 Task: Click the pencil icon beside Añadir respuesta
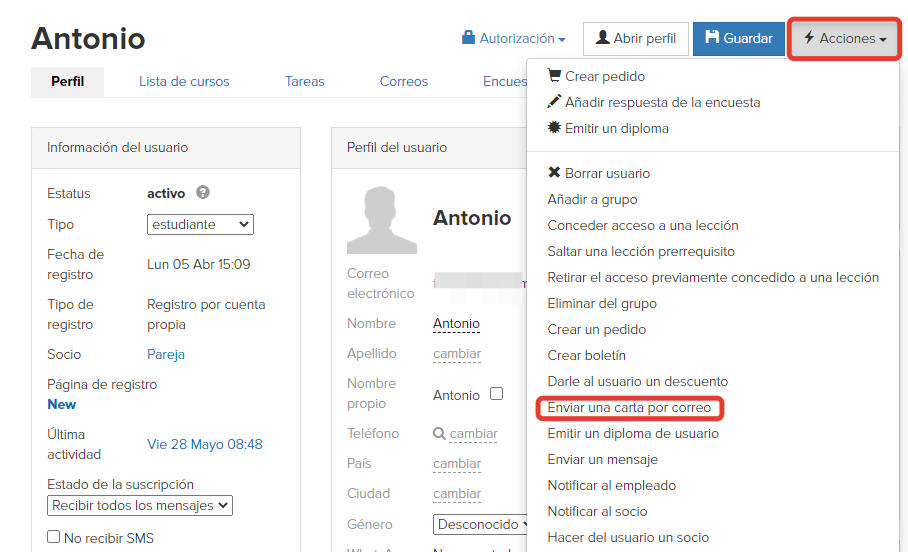[554, 101]
